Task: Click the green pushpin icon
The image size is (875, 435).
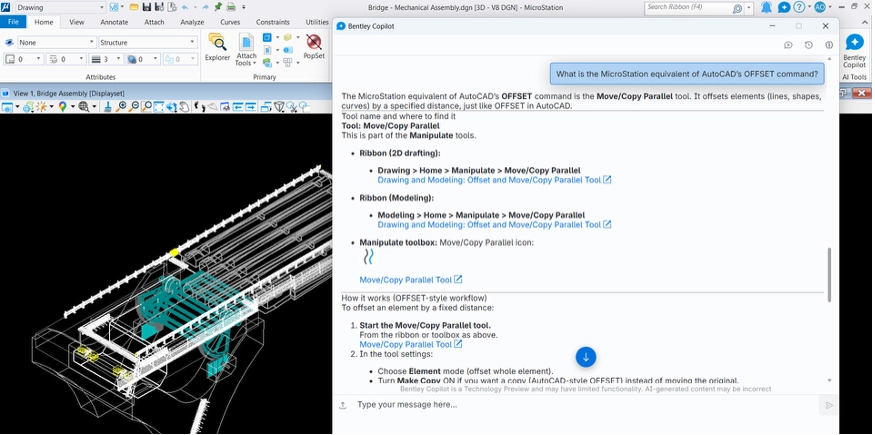Action: [x=218, y=7]
